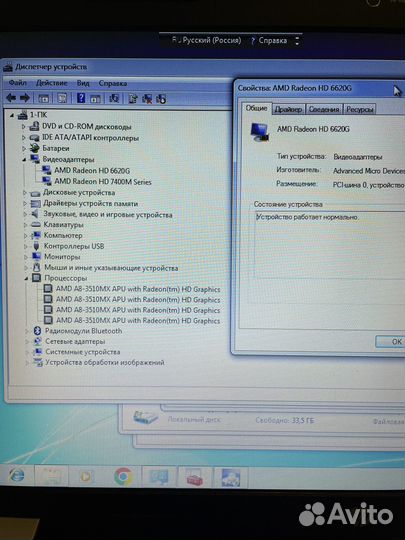
Task: Select the first AMD A8-3510MX APU entry
Action: [x=138, y=289]
